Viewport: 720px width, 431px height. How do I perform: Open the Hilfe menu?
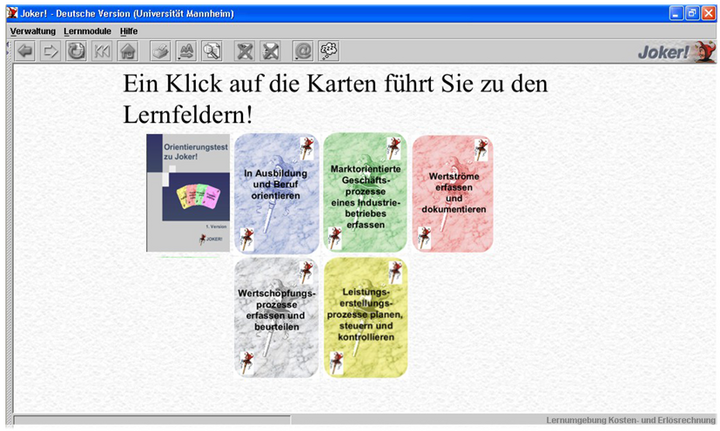129,31
